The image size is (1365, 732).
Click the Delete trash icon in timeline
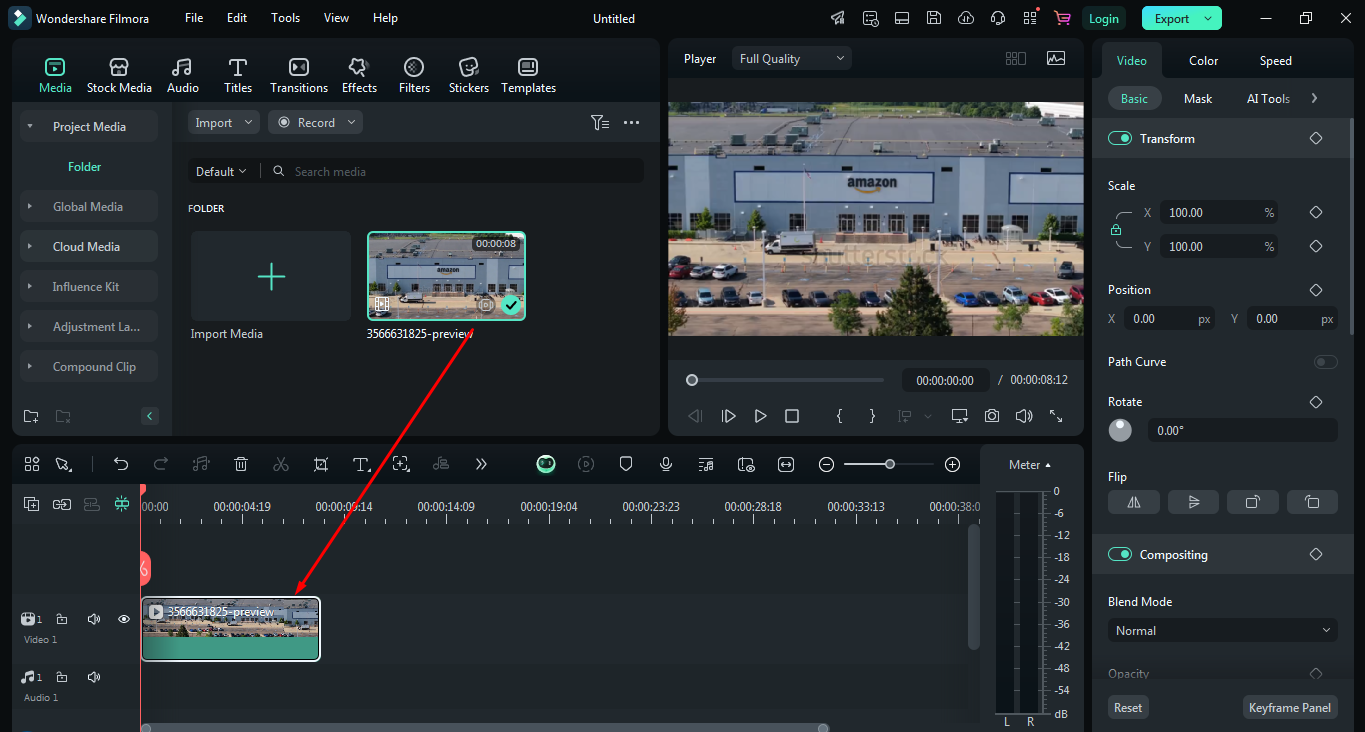[x=241, y=464]
